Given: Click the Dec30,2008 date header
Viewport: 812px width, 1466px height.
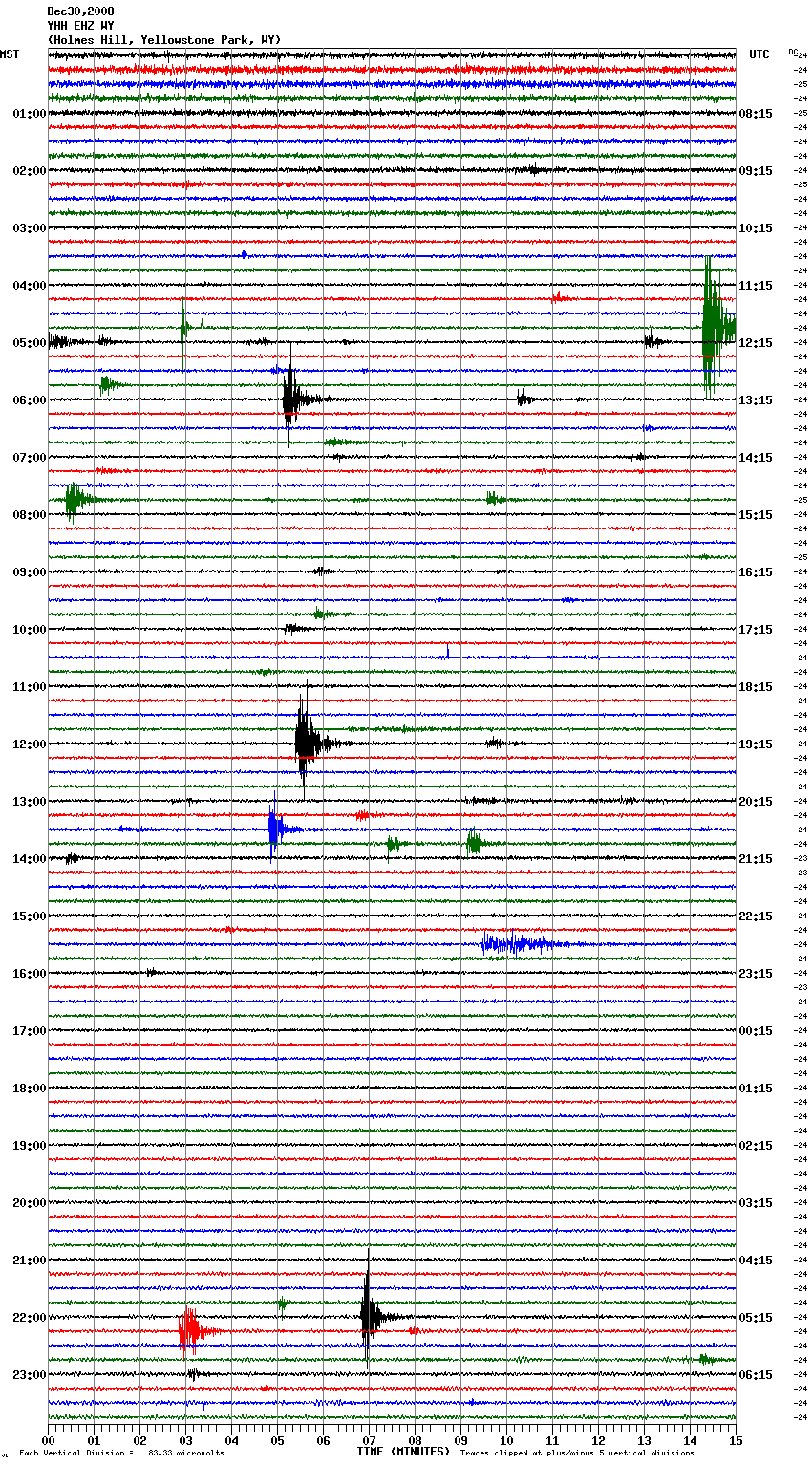Looking at the screenshot, I should pos(80,11).
